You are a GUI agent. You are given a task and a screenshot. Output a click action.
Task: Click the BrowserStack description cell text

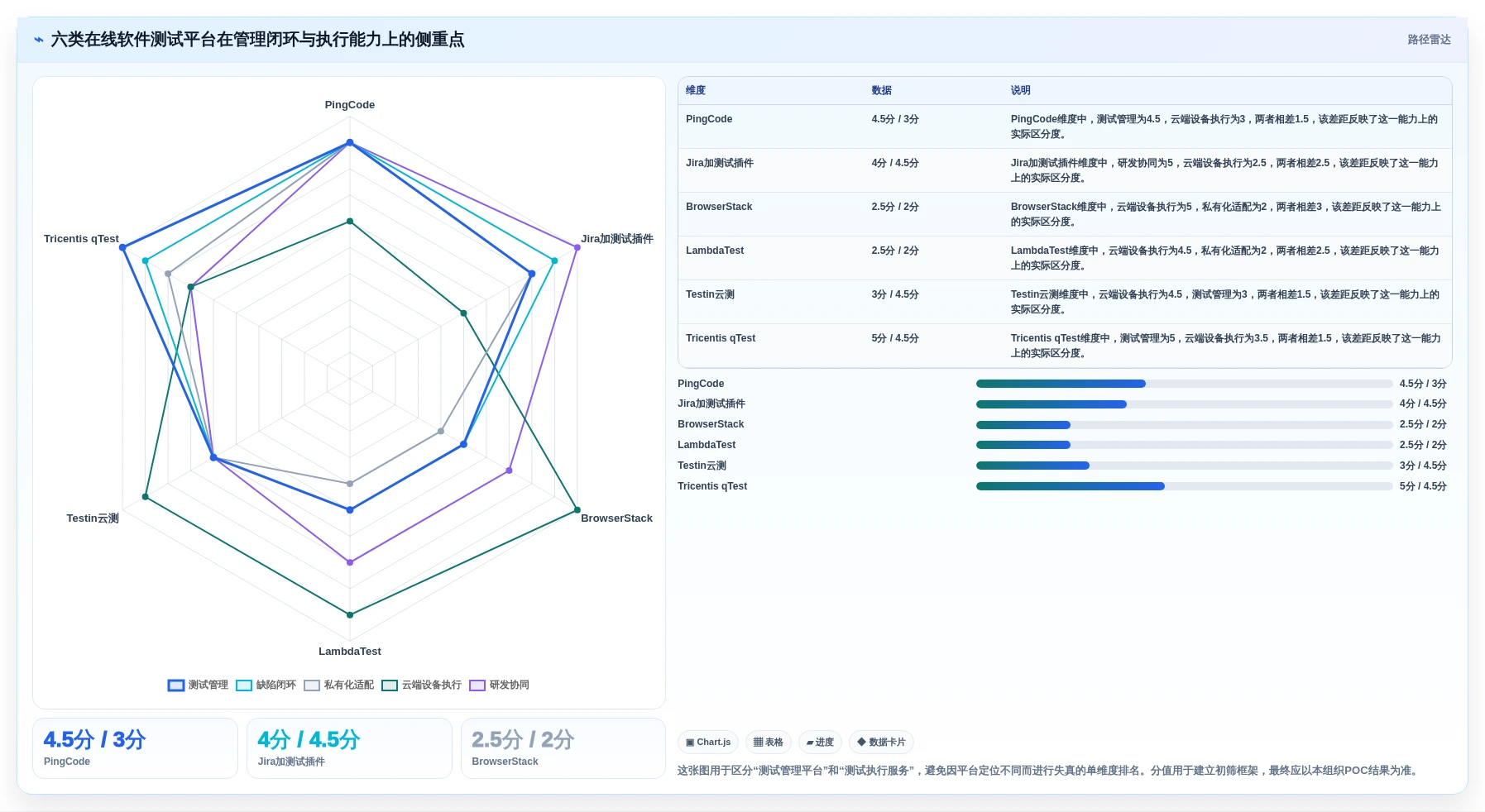click(x=1226, y=214)
